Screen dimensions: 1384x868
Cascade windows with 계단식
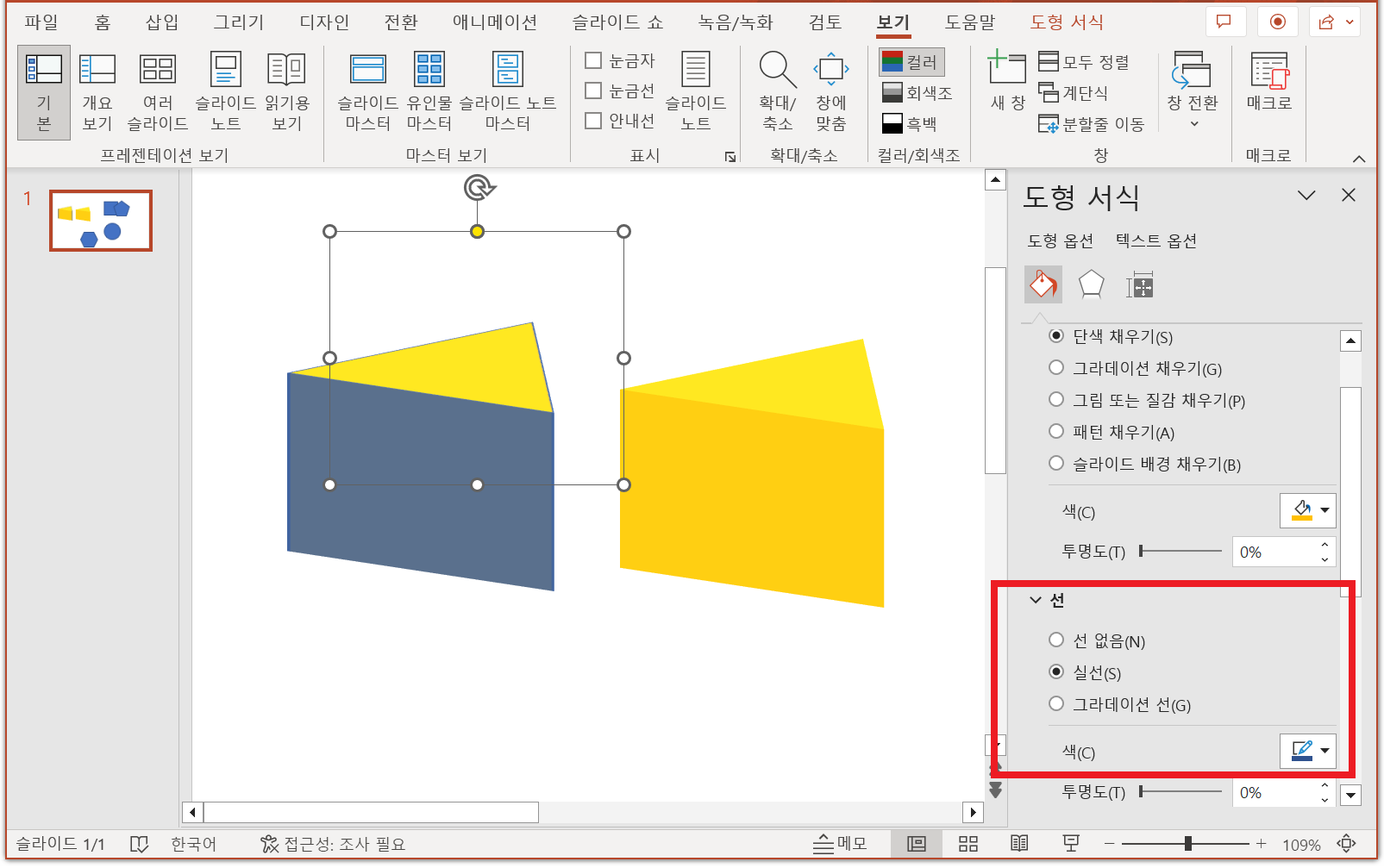(1074, 92)
